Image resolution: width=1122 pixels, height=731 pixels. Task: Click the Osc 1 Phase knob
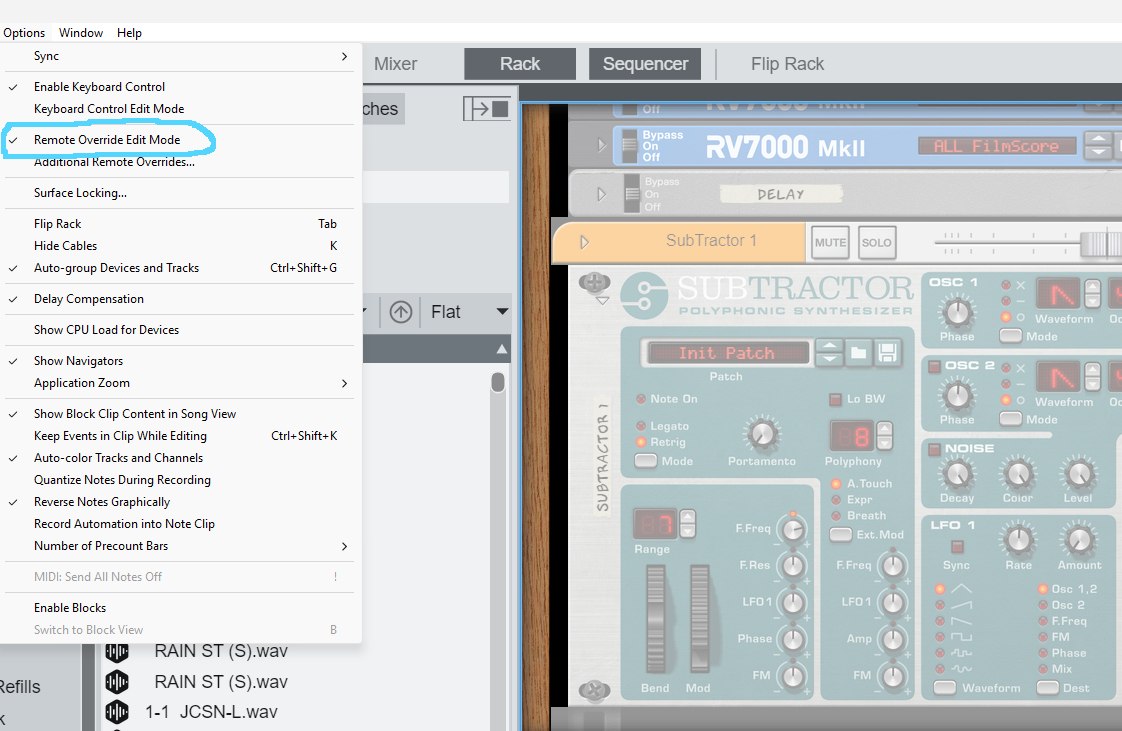point(957,312)
